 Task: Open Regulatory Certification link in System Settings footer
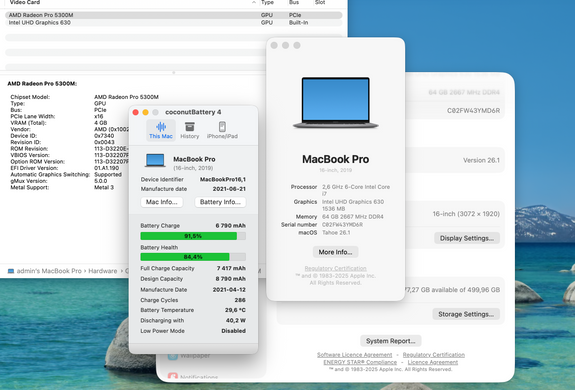click(433, 355)
